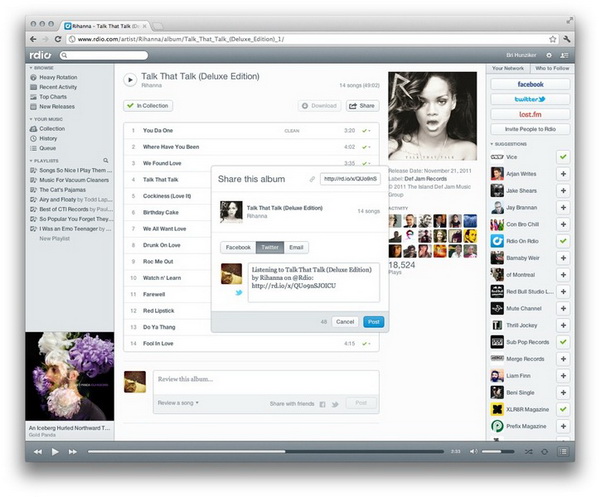Open settings gear in rdio header
The image size is (600, 497).
[549, 55]
